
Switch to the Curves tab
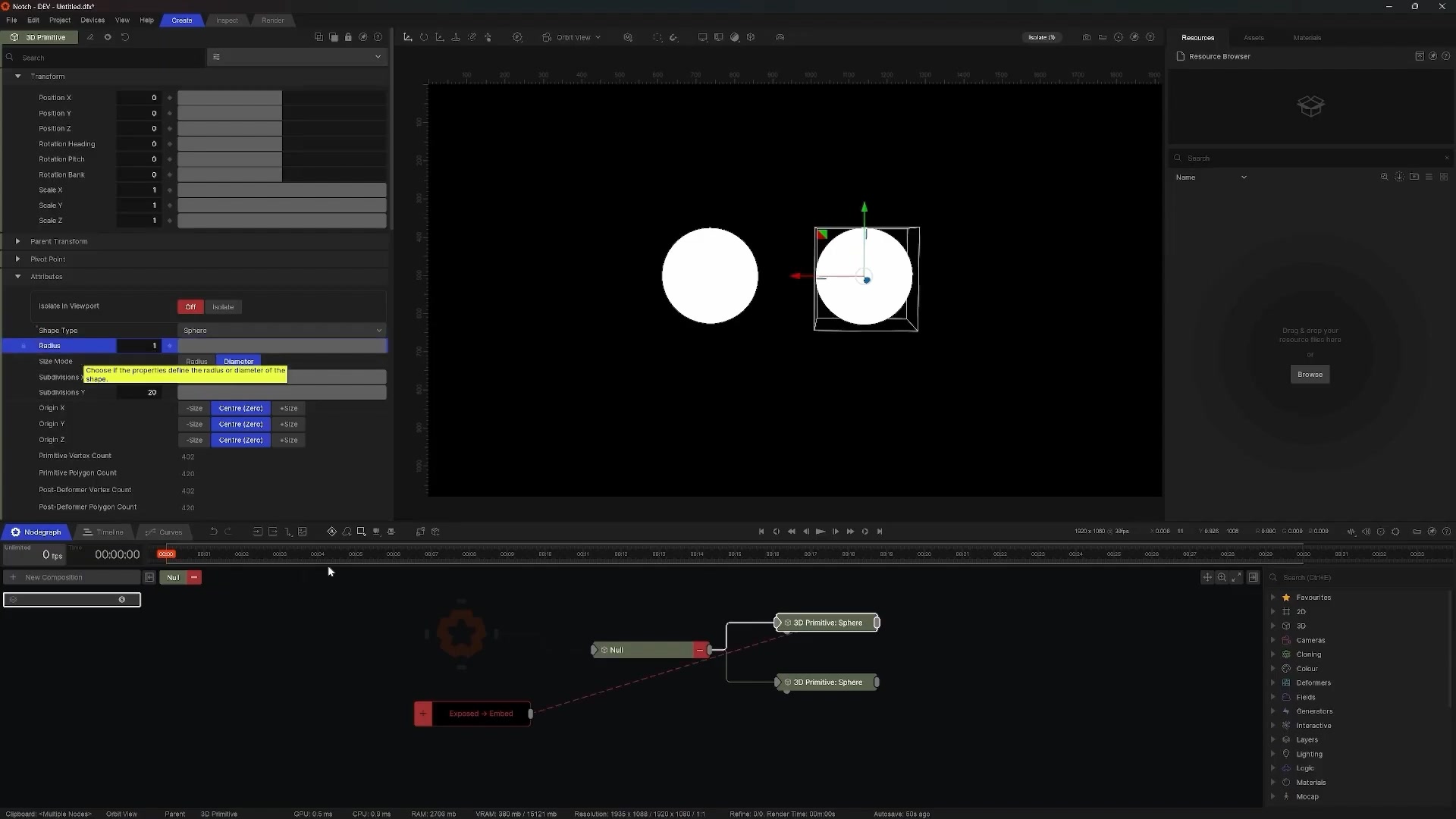coord(164,532)
